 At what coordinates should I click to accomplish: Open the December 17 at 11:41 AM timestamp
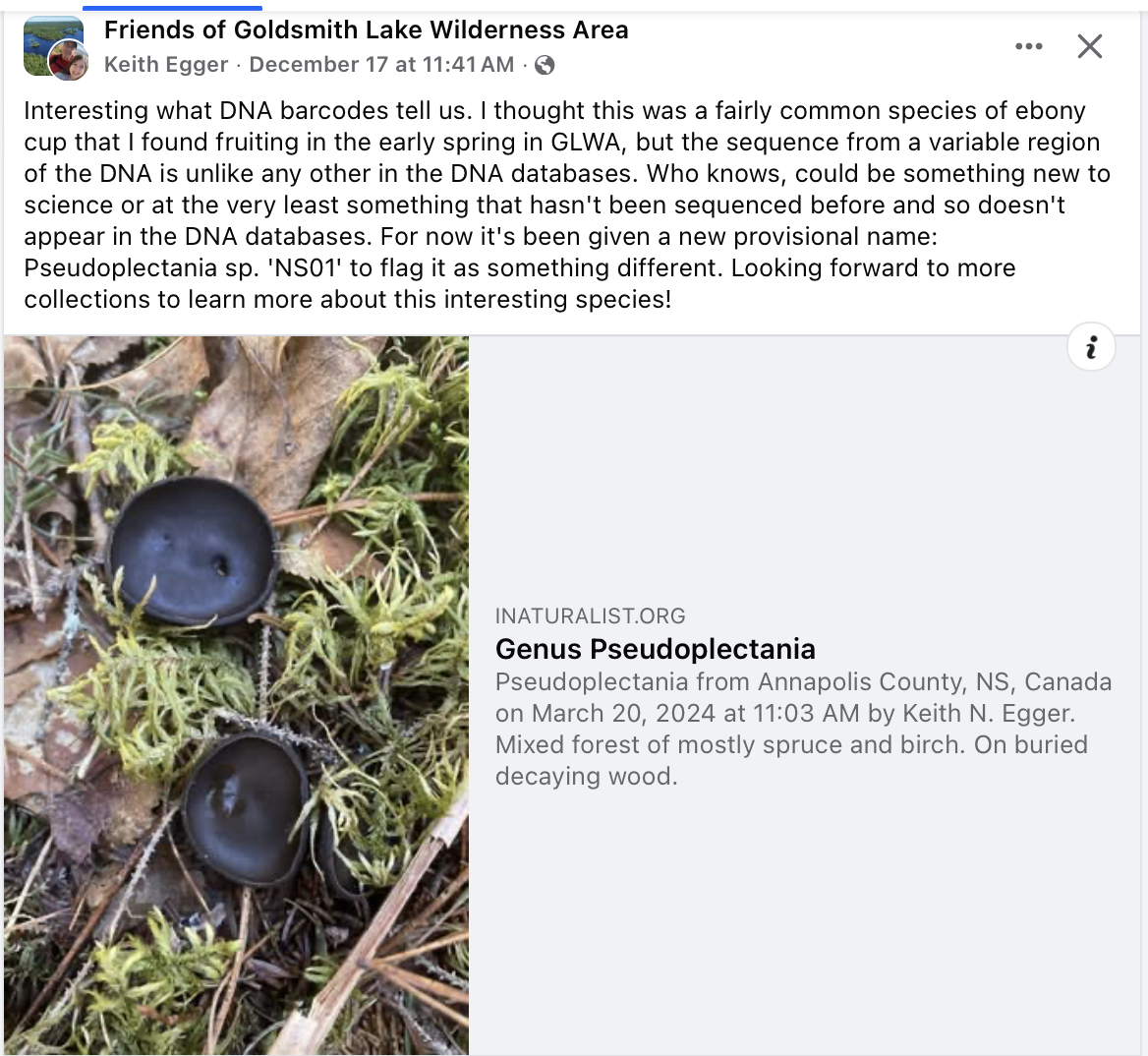click(381, 65)
